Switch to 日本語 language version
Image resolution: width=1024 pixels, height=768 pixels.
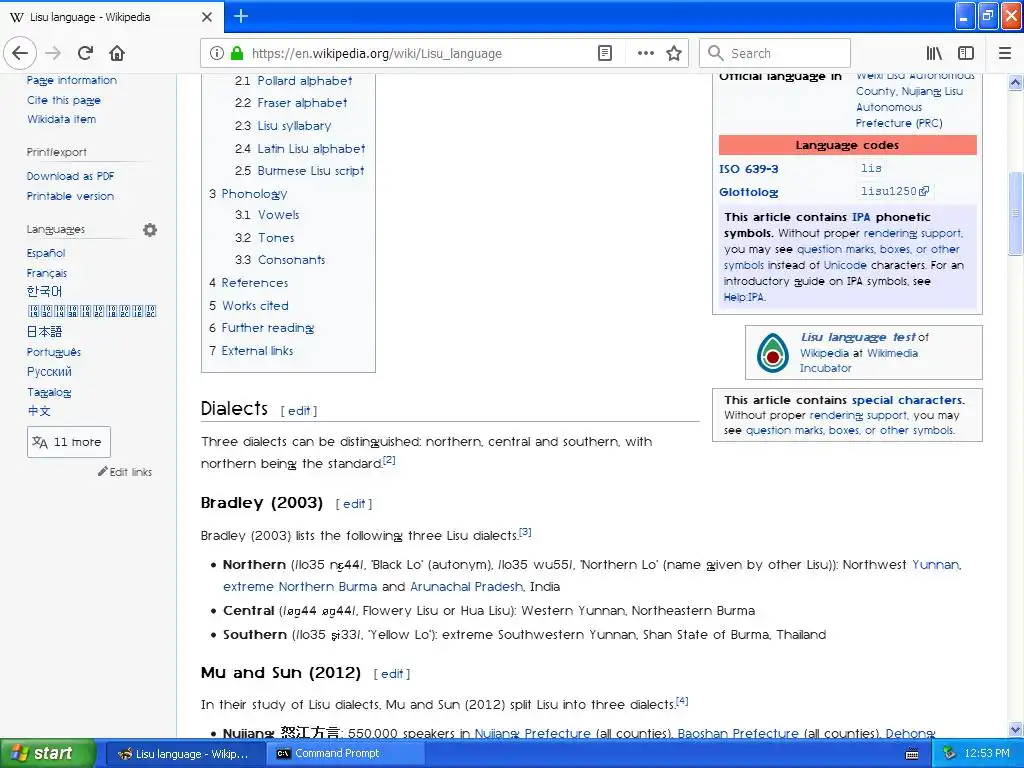(44, 332)
